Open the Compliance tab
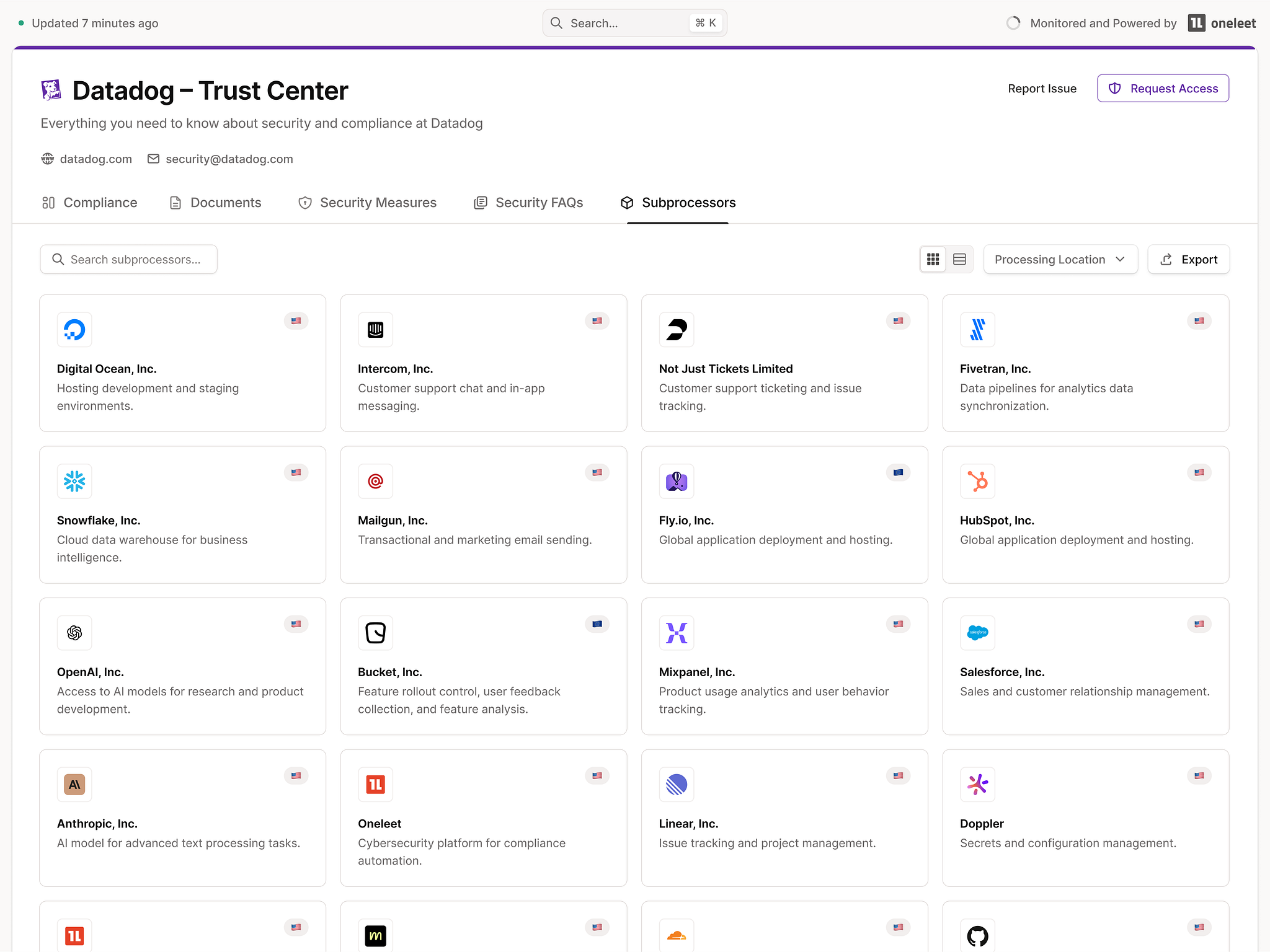Viewport: 1270px width, 952px height. point(90,203)
